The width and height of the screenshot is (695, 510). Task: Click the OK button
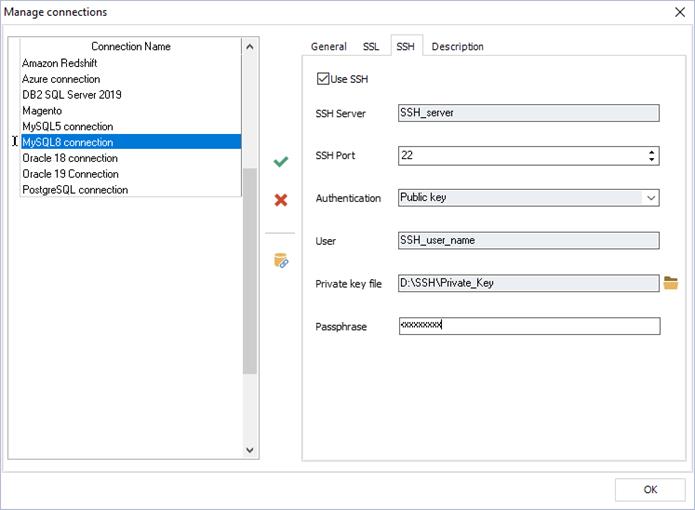(x=650, y=490)
